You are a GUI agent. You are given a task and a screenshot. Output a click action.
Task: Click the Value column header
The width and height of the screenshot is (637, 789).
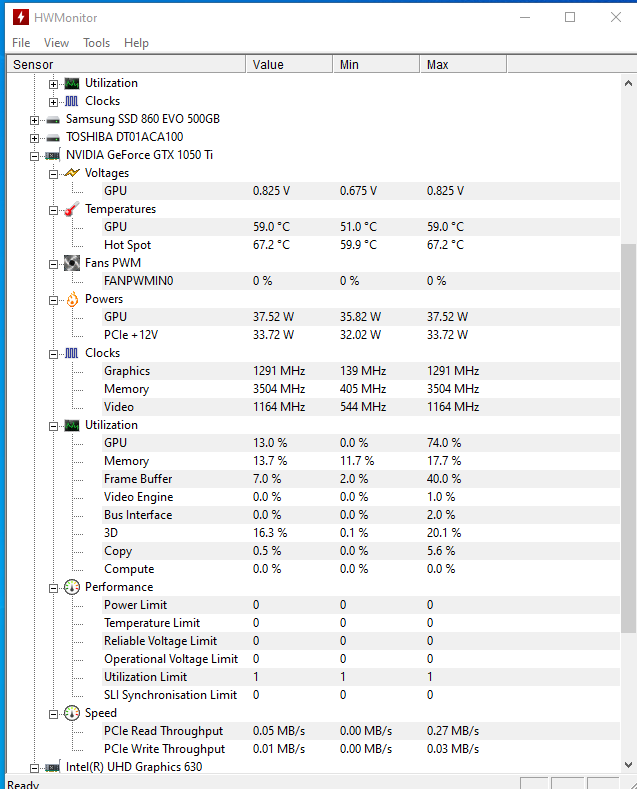[289, 64]
